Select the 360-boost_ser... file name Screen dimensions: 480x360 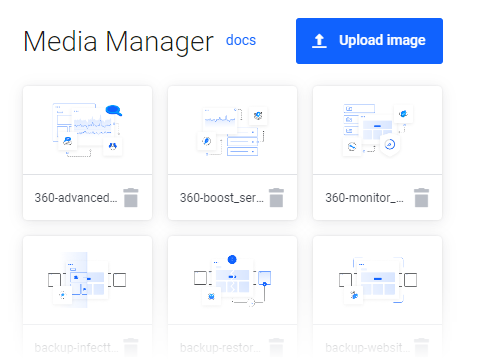point(222,198)
